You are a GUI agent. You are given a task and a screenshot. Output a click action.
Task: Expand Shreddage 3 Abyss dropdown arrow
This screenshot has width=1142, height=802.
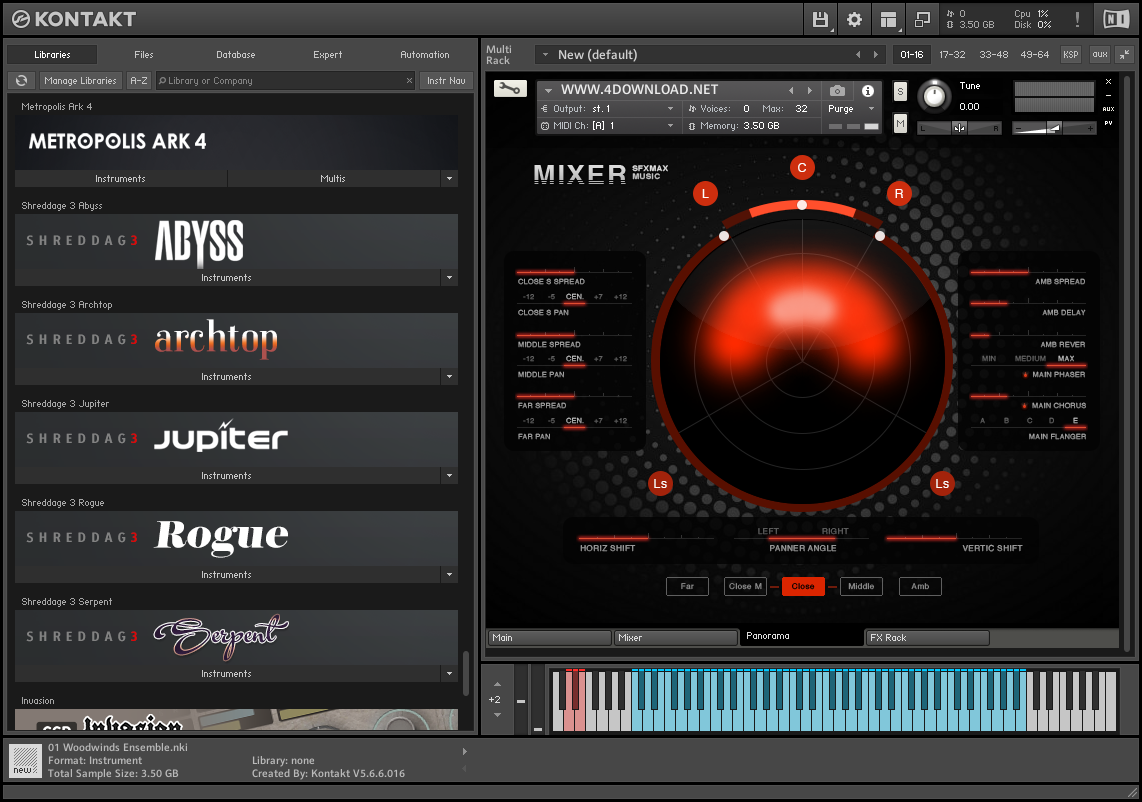[x=449, y=278]
